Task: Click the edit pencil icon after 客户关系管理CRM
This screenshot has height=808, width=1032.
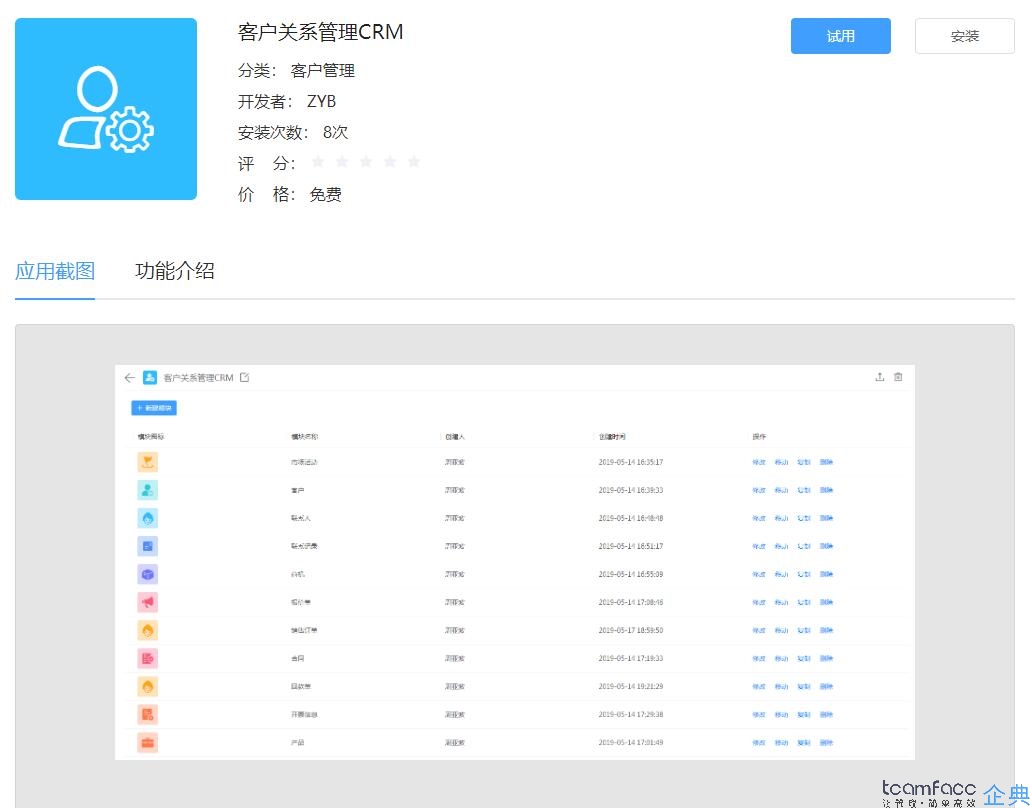Action: 244,378
